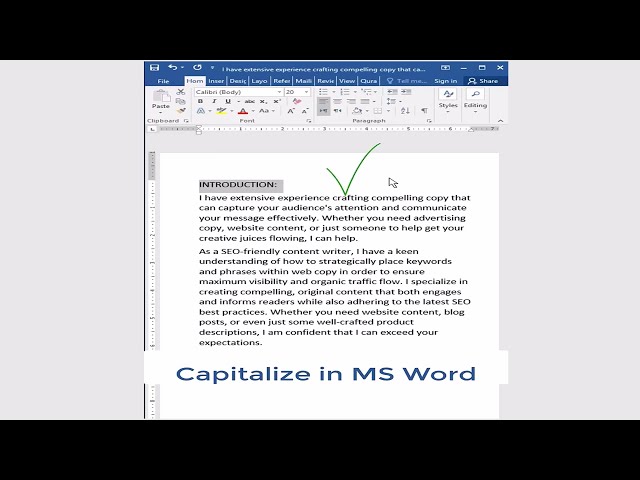
Task: Decrease font size with Shrink Font
Action: tap(305, 111)
